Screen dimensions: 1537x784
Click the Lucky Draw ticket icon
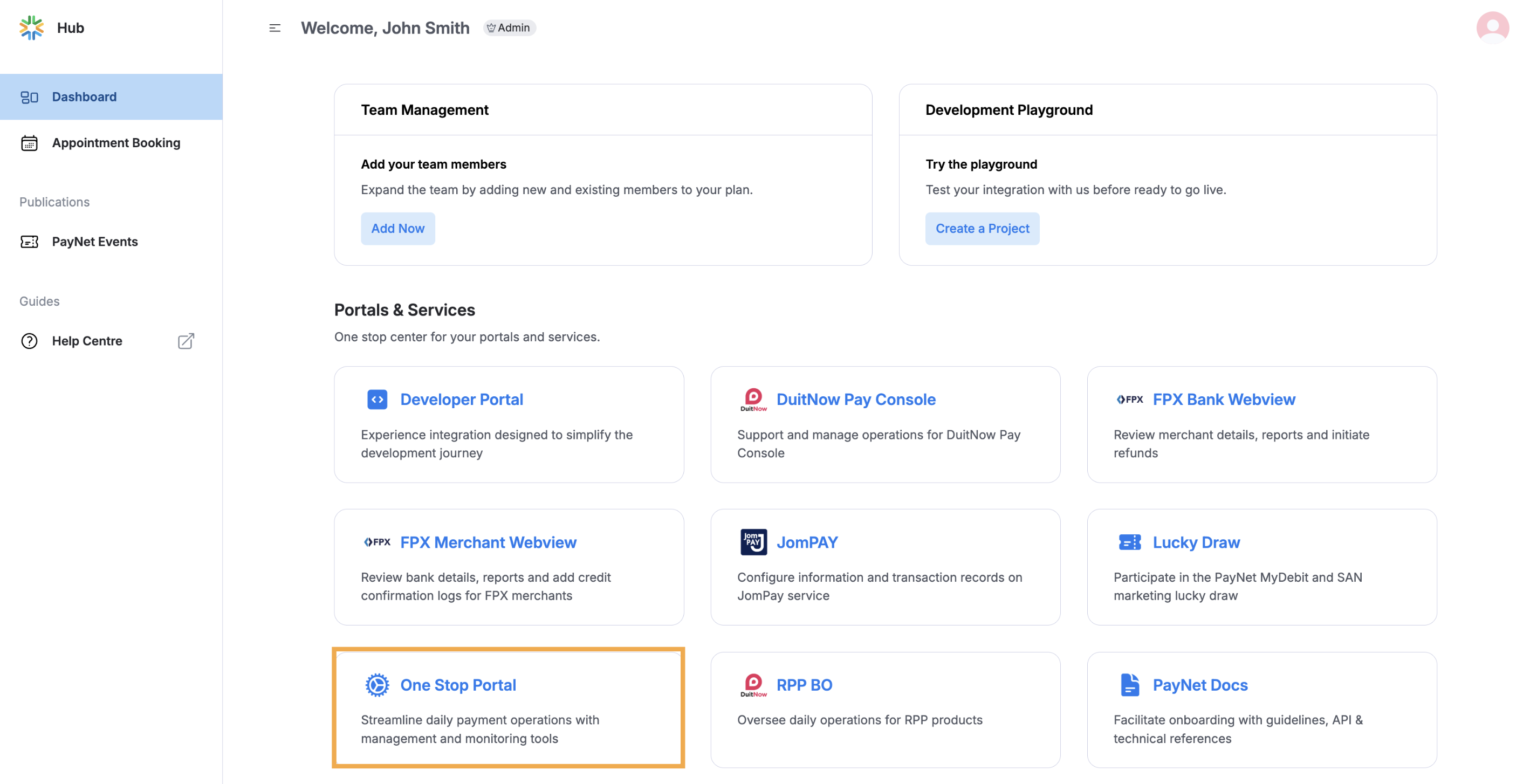pyautogui.click(x=1129, y=542)
